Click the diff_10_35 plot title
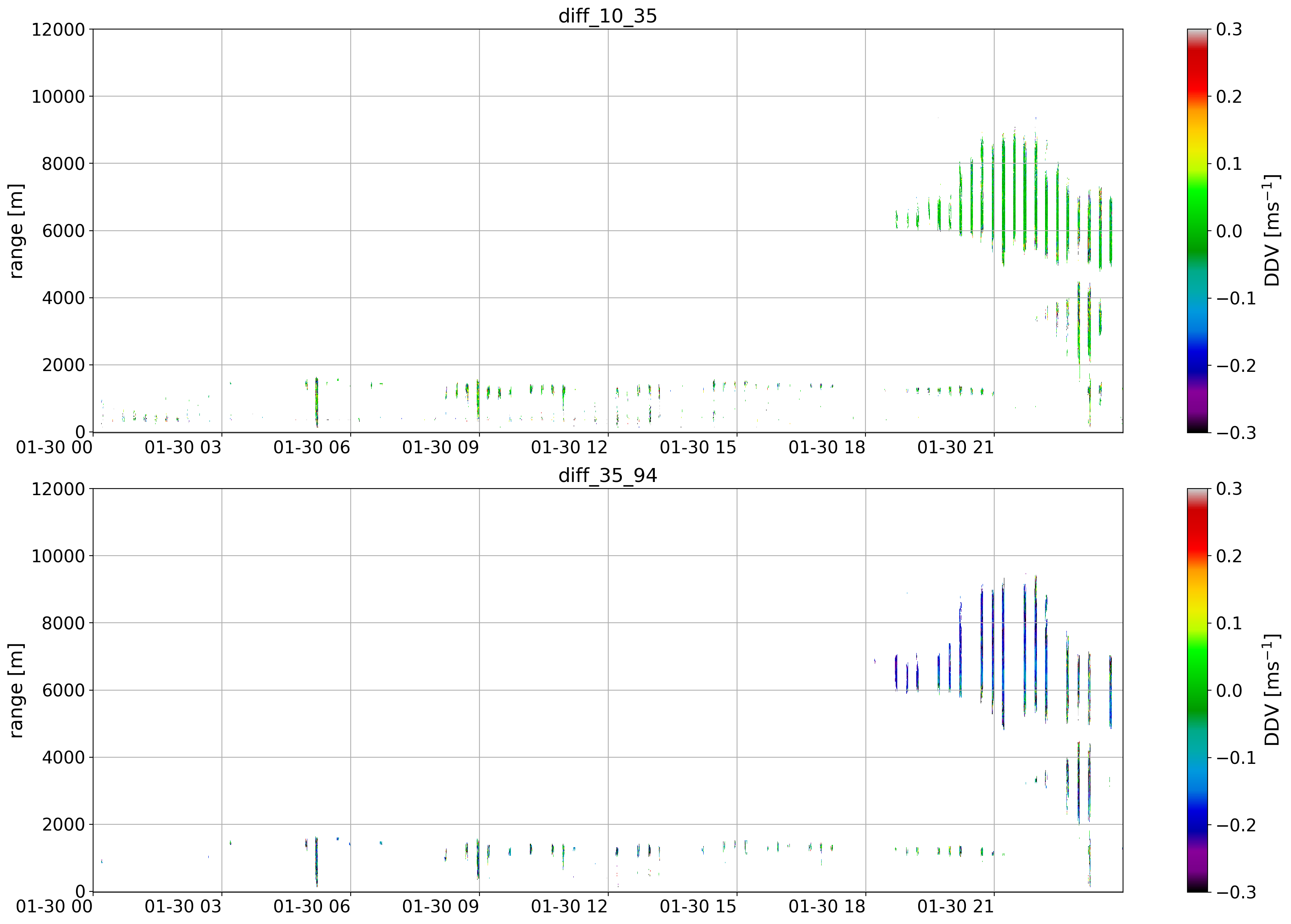The width and height of the screenshot is (1291, 924). pyautogui.click(x=607, y=16)
